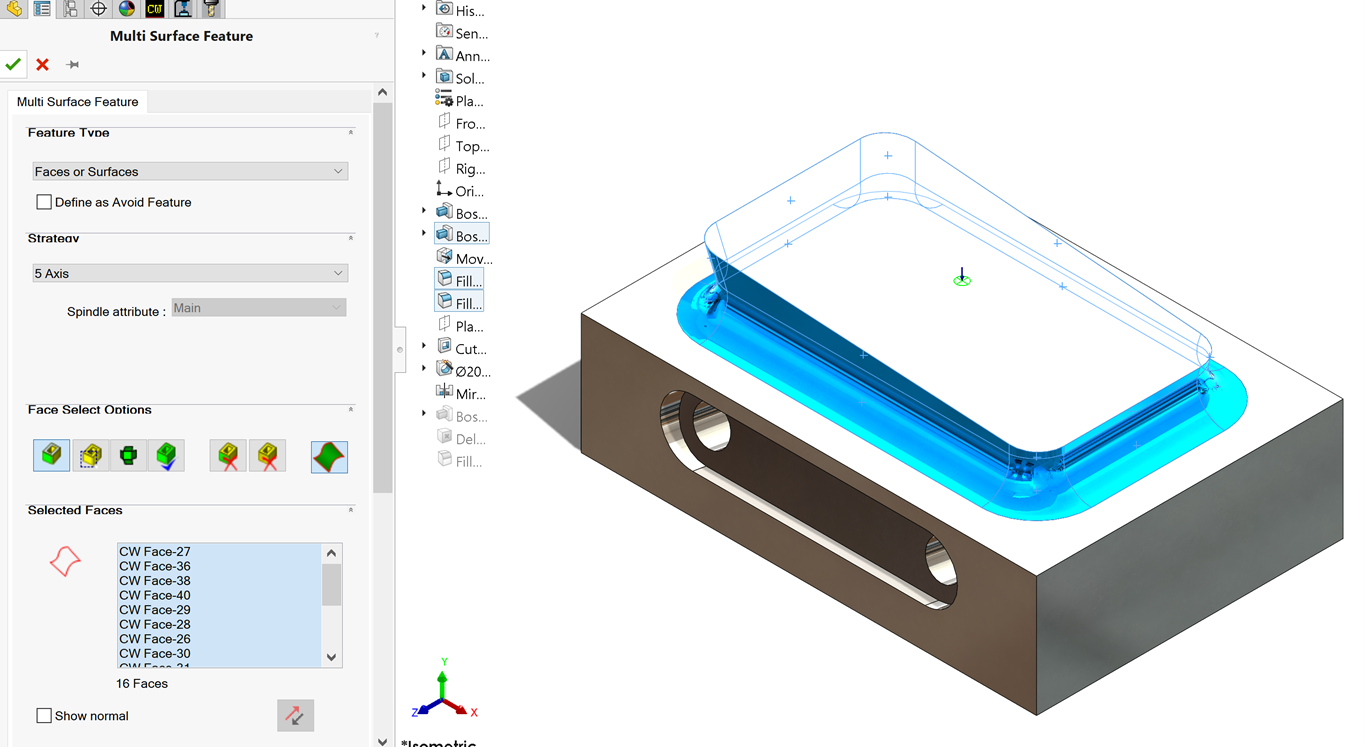Click the Window Select faces option
1365x747 pixels.
pos(89,455)
